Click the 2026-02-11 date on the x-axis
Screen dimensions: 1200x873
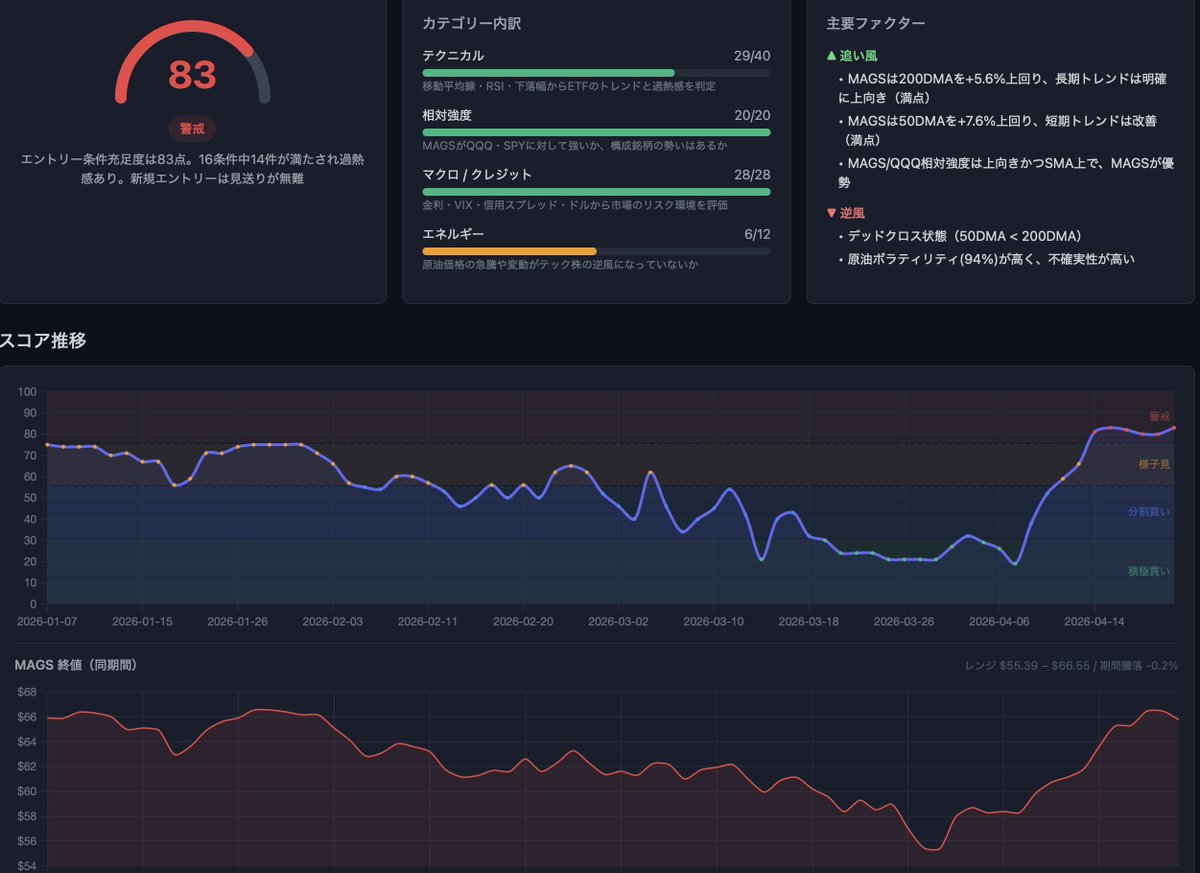click(x=428, y=621)
